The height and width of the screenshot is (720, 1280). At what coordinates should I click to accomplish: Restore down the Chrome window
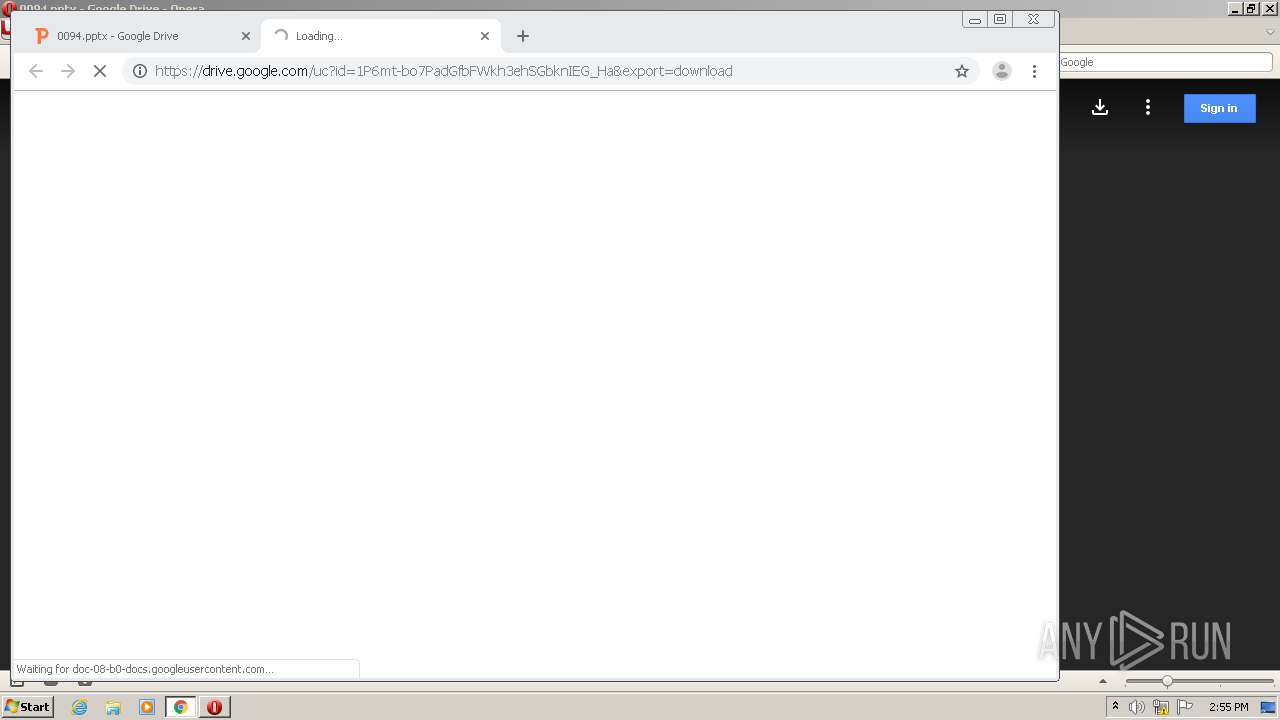[x=1000, y=19]
